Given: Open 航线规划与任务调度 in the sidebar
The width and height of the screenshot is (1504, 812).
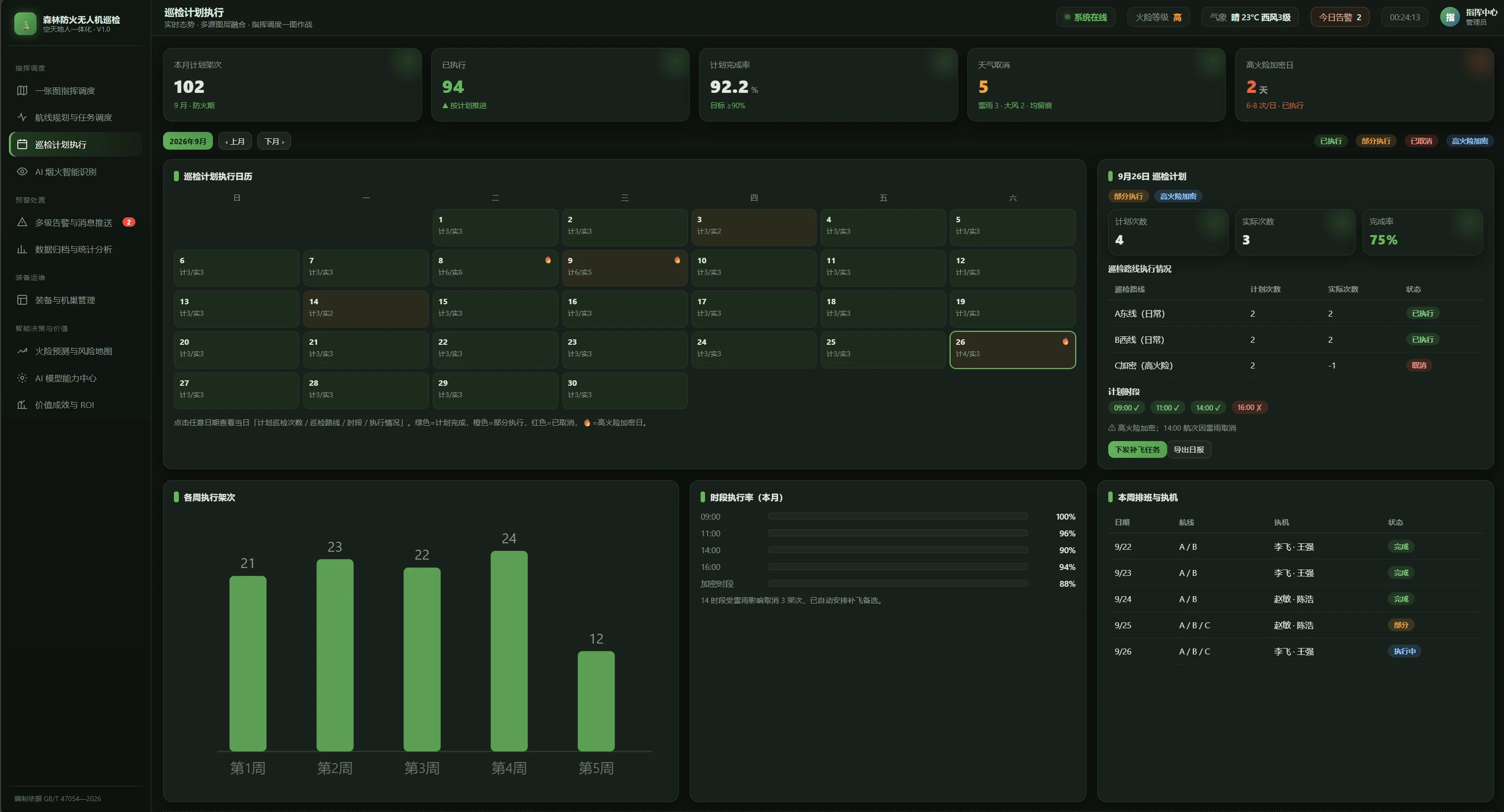Looking at the screenshot, I should click(76, 118).
